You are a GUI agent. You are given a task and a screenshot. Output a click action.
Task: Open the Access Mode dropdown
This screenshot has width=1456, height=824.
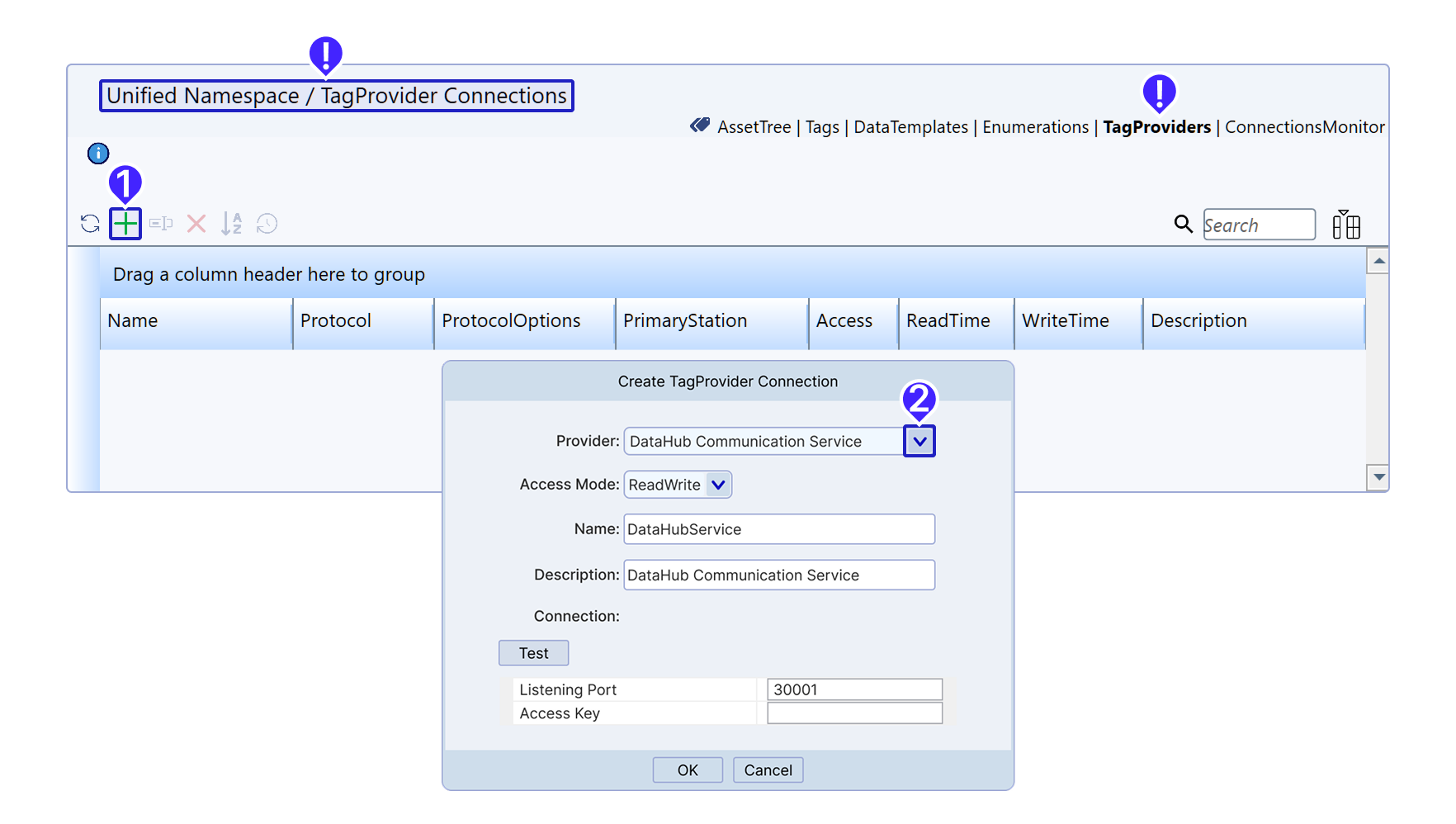[x=718, y=485]
